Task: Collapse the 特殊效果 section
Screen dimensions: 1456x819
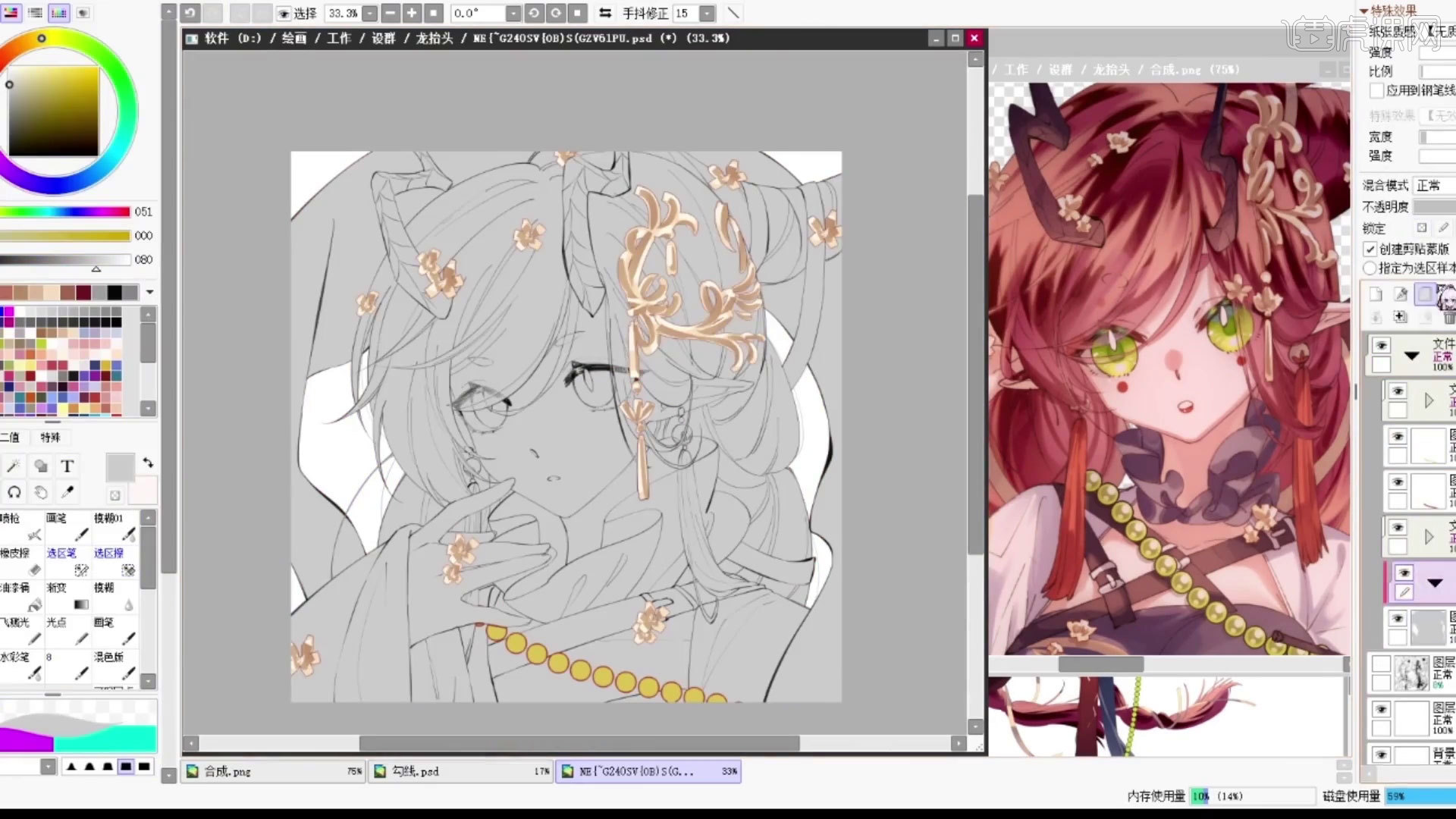Action: tap(1363, 11)
